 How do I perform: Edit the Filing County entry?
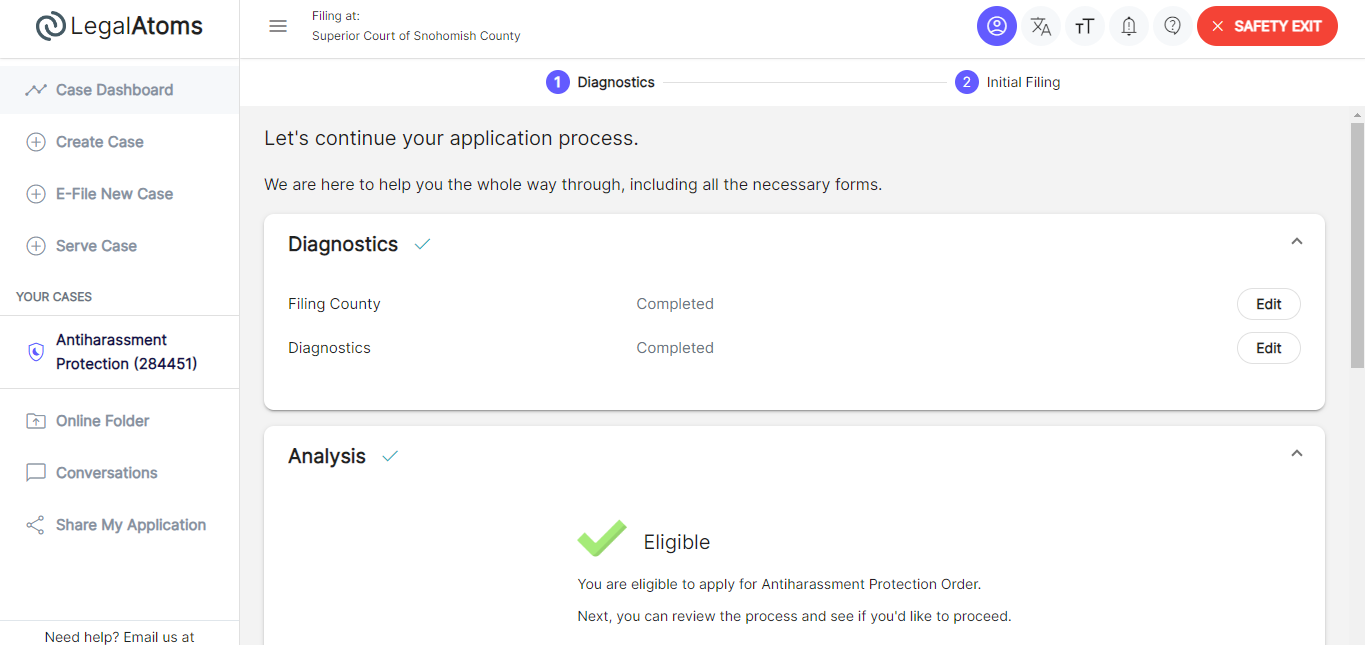[1269, 304]
